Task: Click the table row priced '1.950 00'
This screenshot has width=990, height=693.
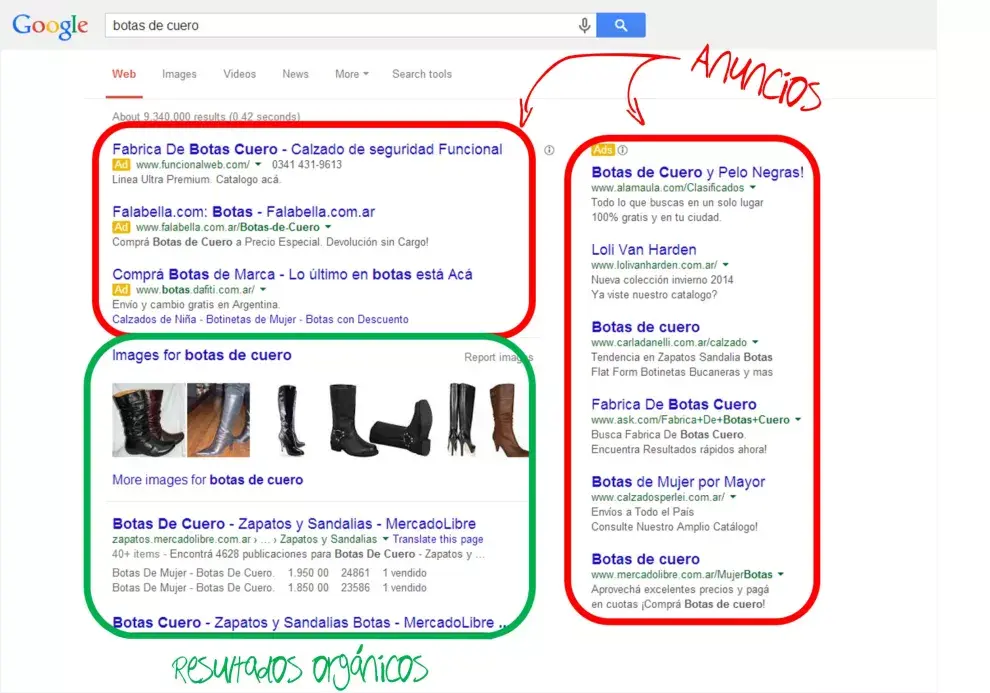Action: [x=270, y=573]
